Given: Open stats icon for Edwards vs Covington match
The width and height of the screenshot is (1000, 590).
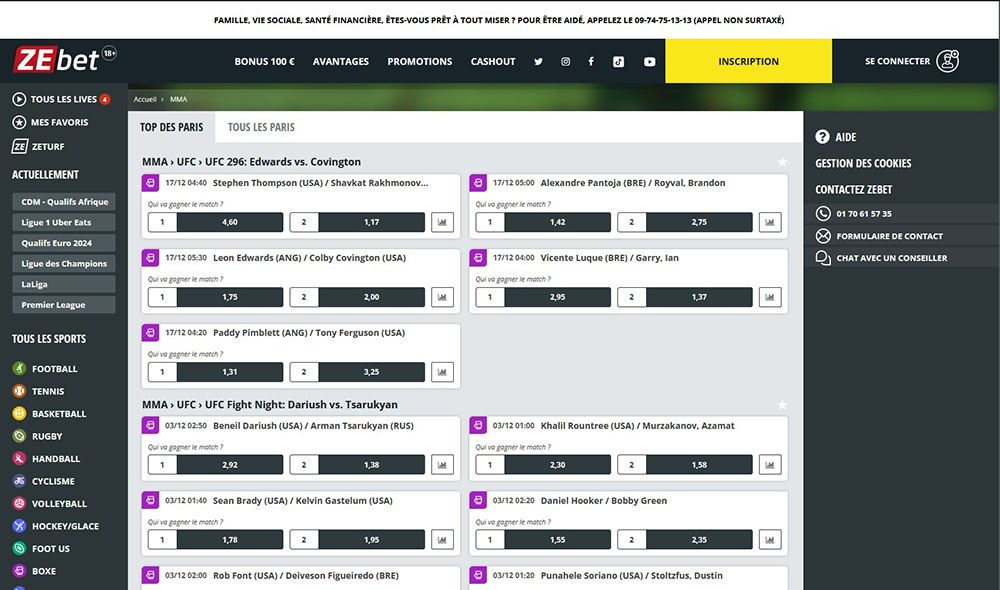Looking at the screenshot, I should pyautogui.click(x=442, y=297).
